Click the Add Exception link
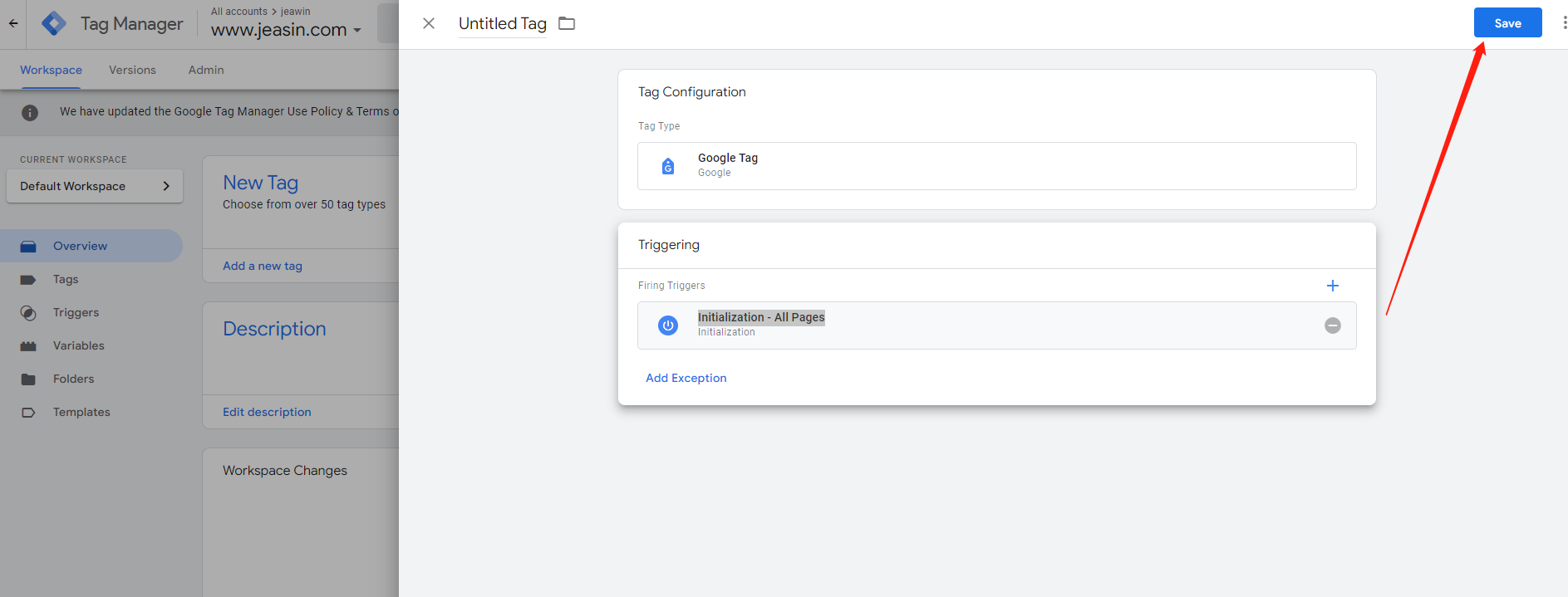The image size is (1568, 597). tap(686, 378)
